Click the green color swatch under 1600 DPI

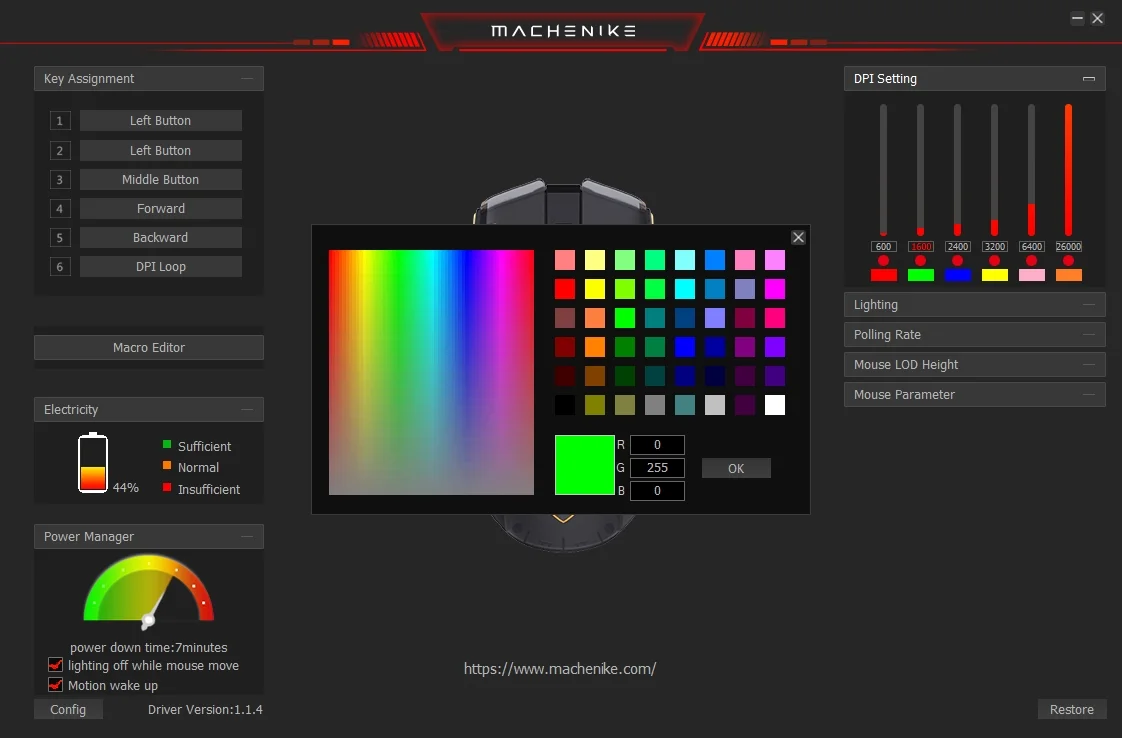coord(920,275)
